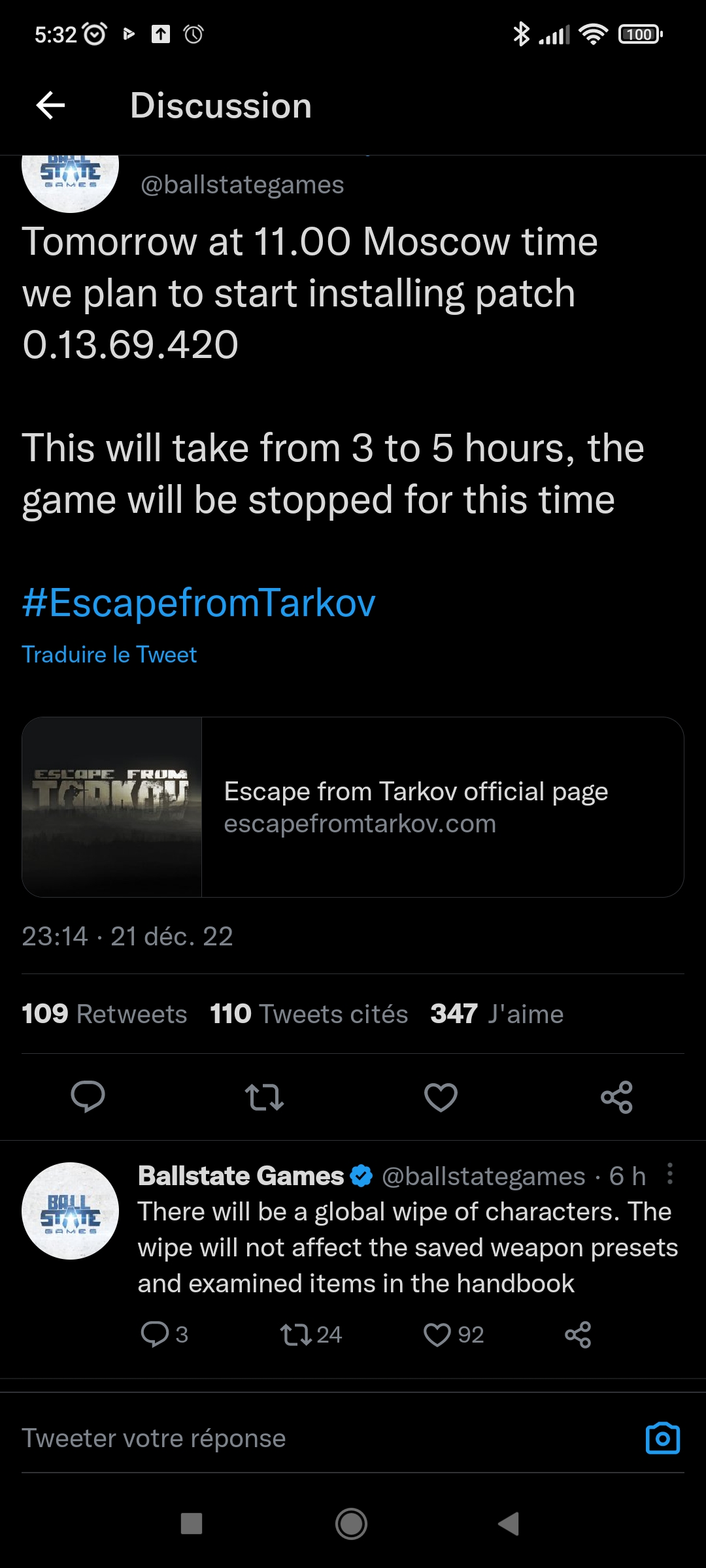
Task: View the 347 J'aime list
Action: coord(497,1014)
